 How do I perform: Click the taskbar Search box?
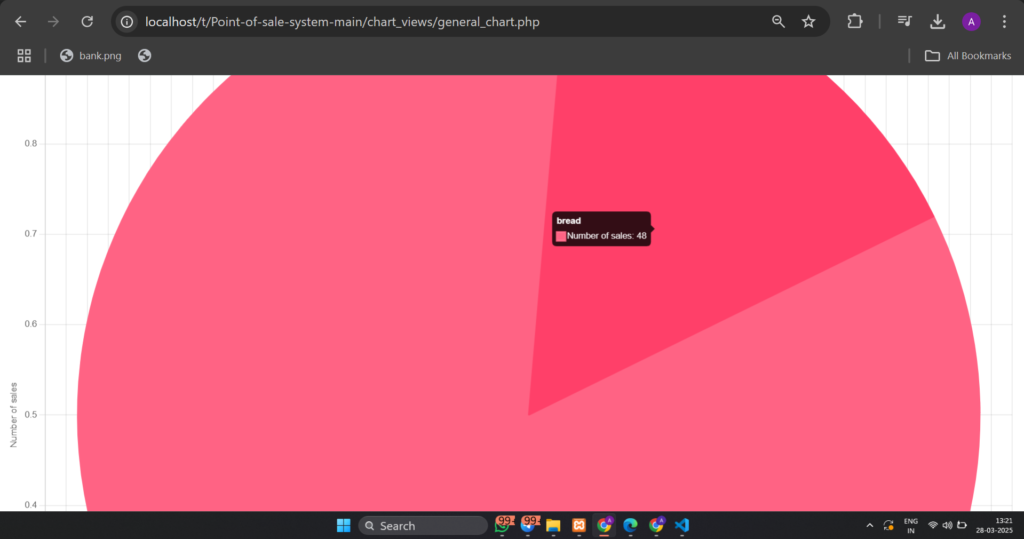423,525
